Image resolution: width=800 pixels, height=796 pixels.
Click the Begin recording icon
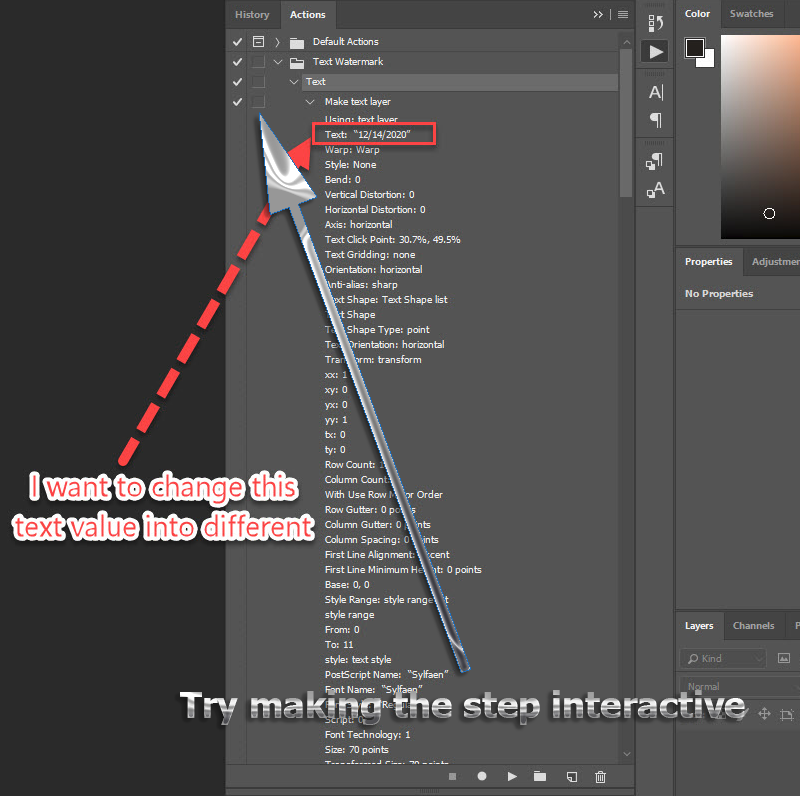click(481, 776)
